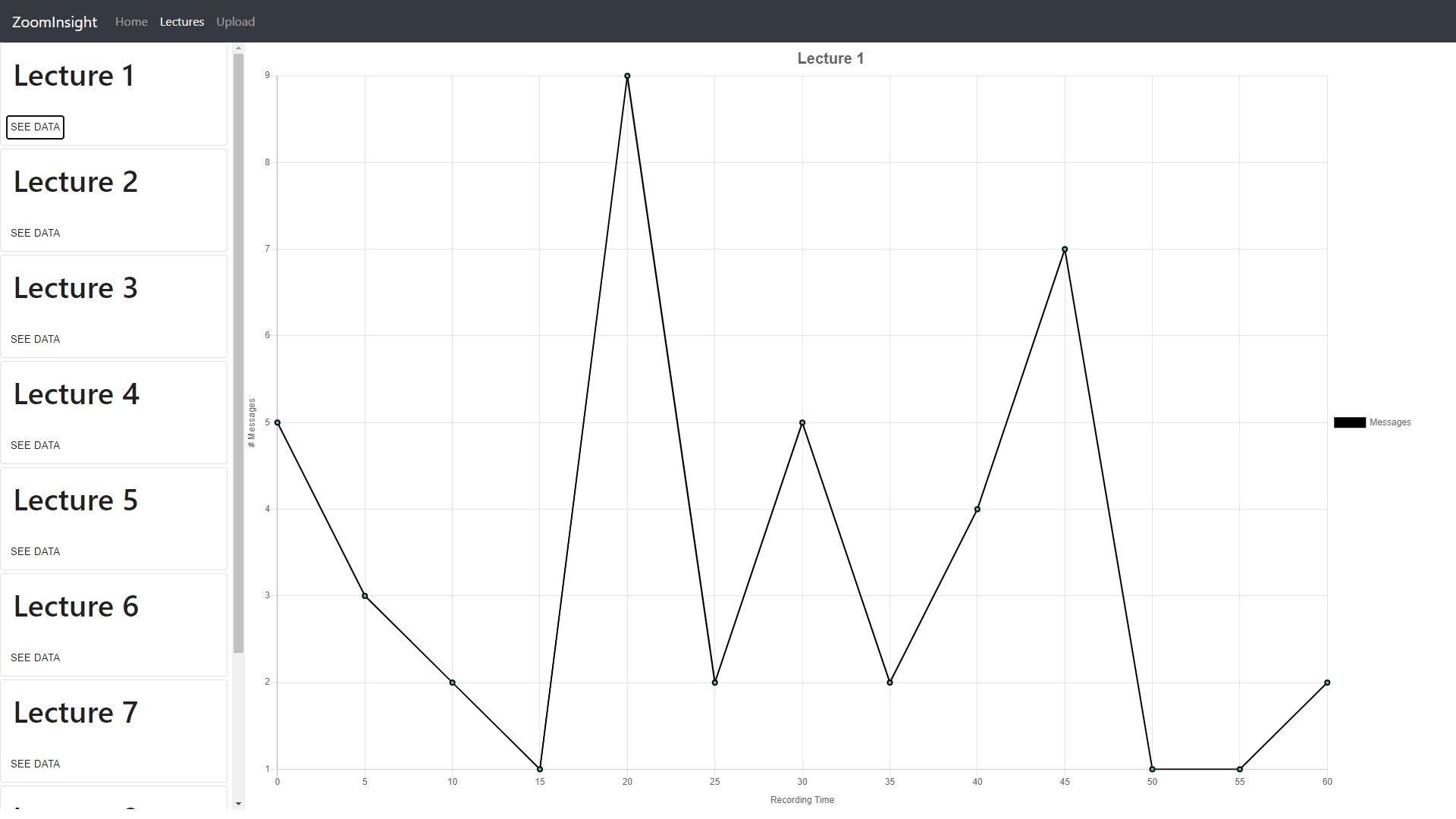Click SEE DATA for Lecture 3
Viewport: 1456px width, 819px height.
(35, 340)
